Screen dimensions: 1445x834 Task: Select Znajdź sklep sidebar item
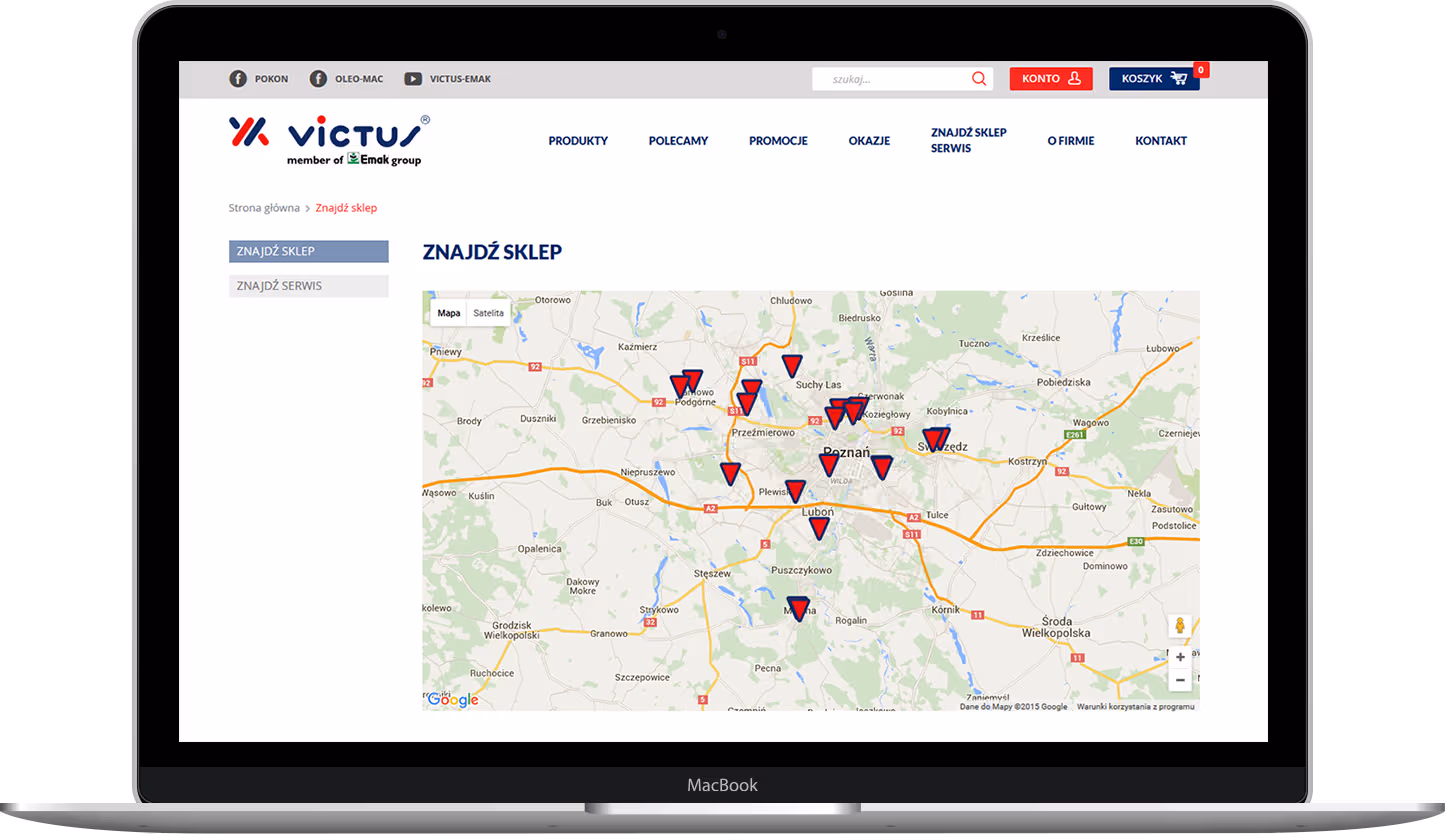[308, 251]
